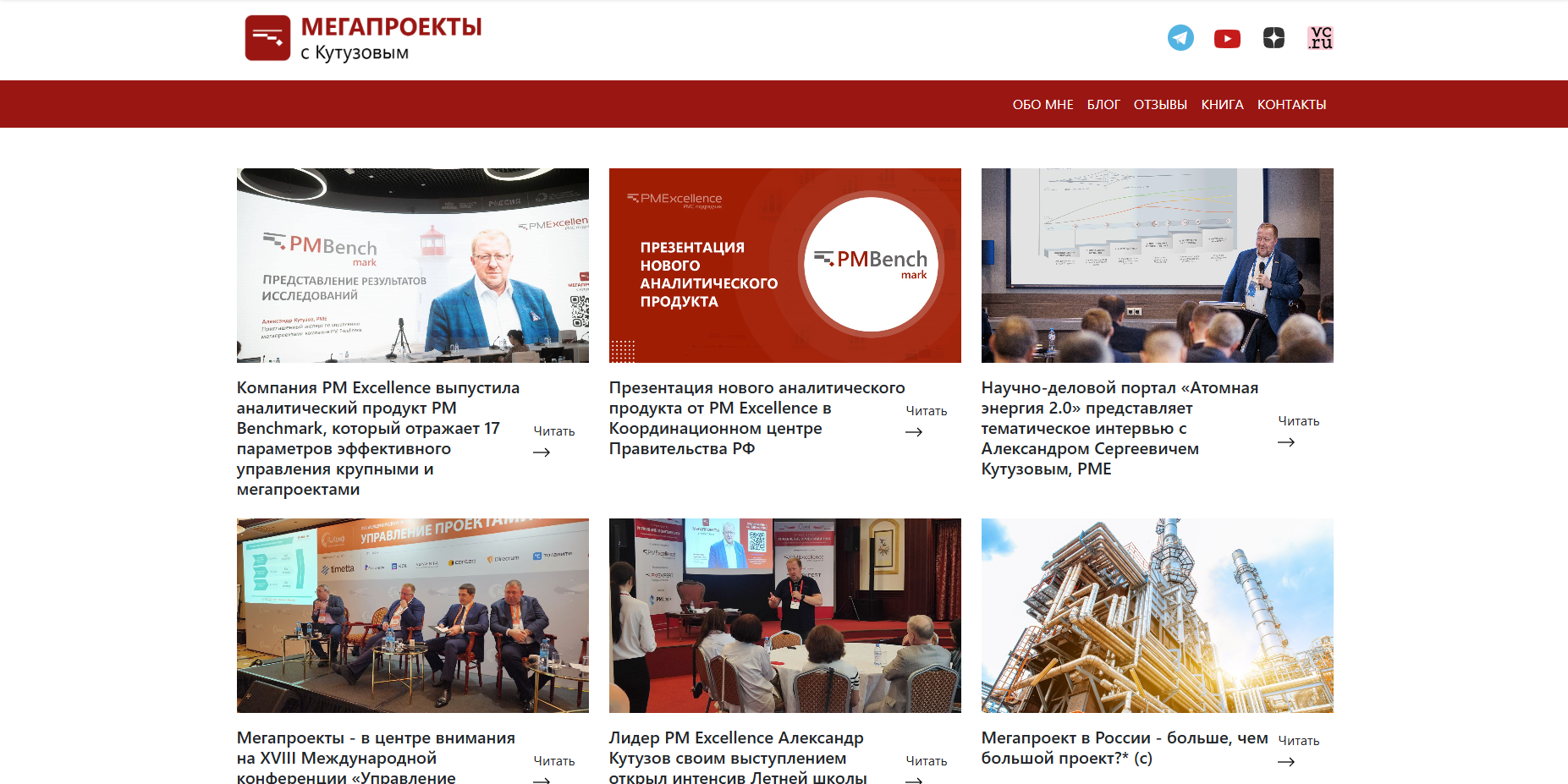Click arrow next to Атомная энергия 2.0 article
1568x784 pixels.
click(1286, 442)
